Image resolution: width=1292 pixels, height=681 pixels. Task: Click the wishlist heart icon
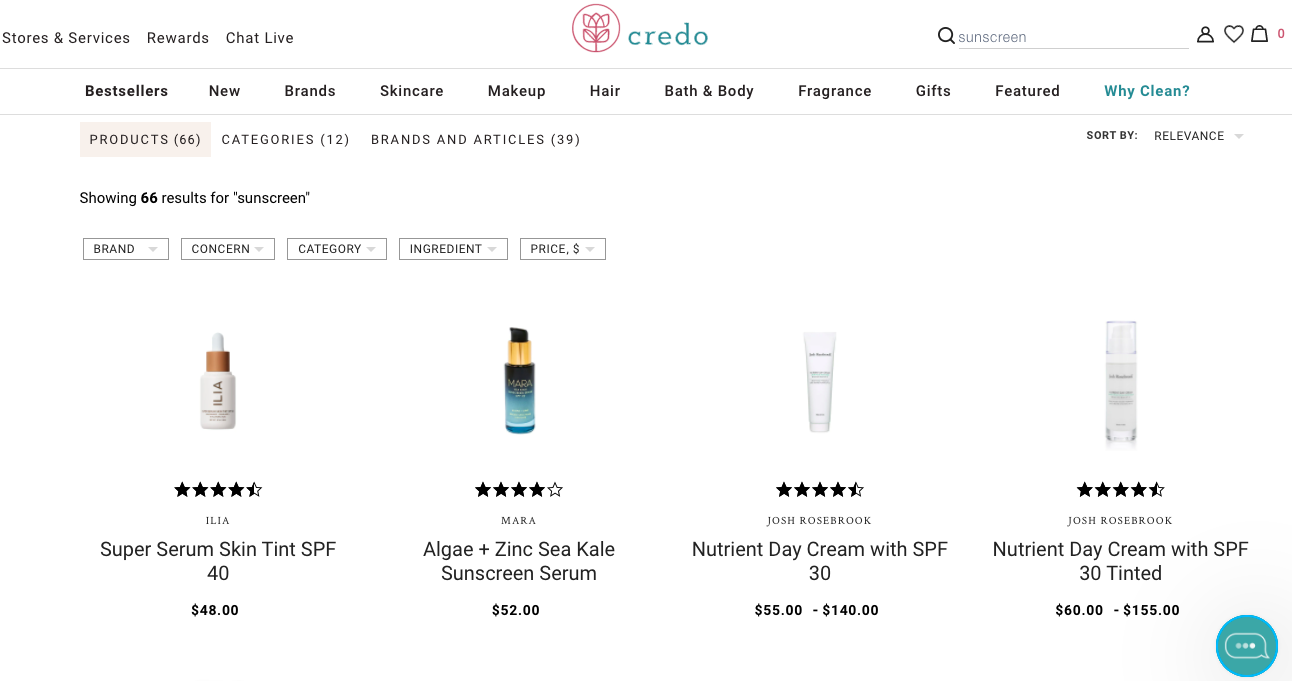(1233, 33)
